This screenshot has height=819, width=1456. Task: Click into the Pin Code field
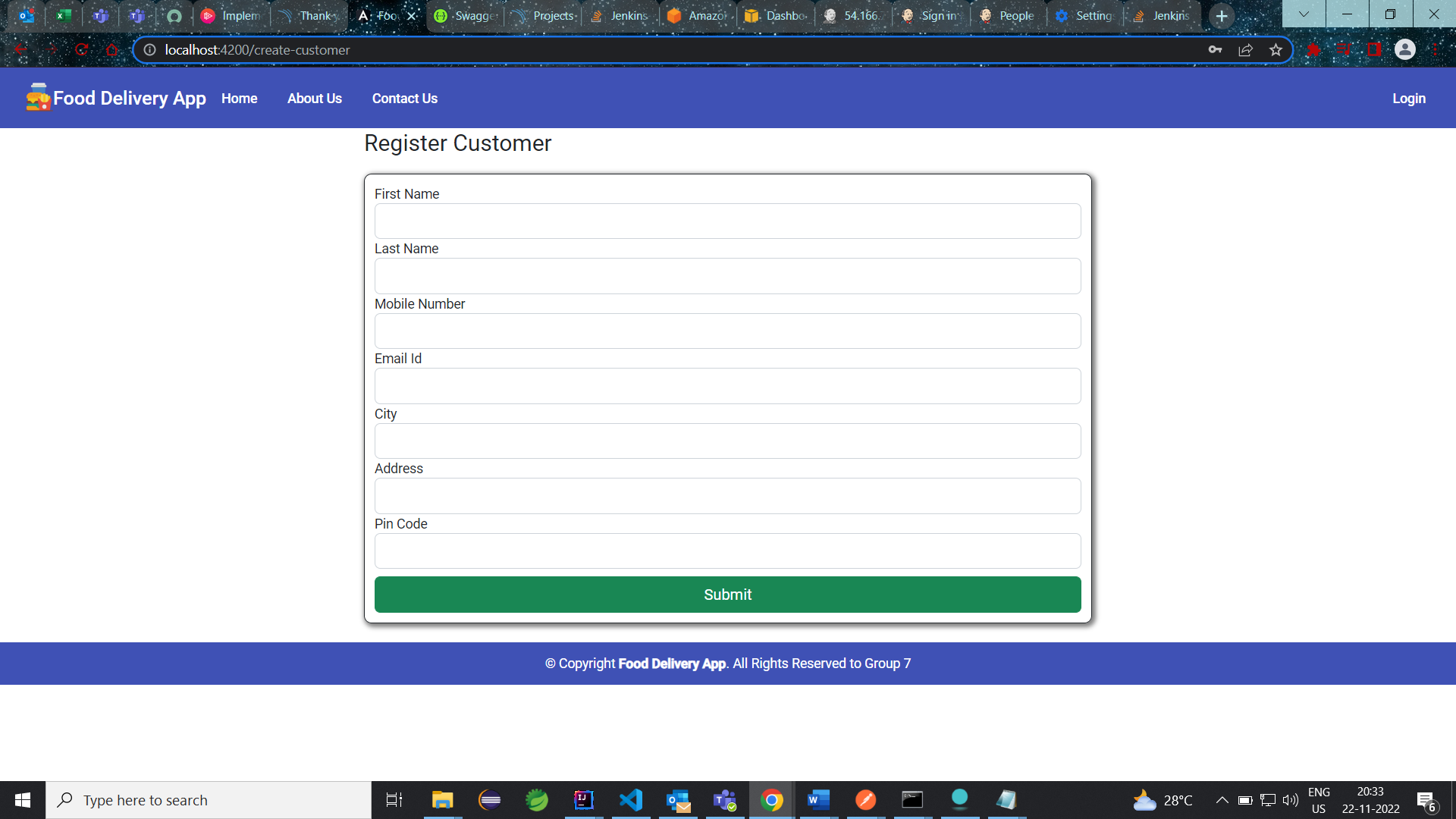click(727, 551)
